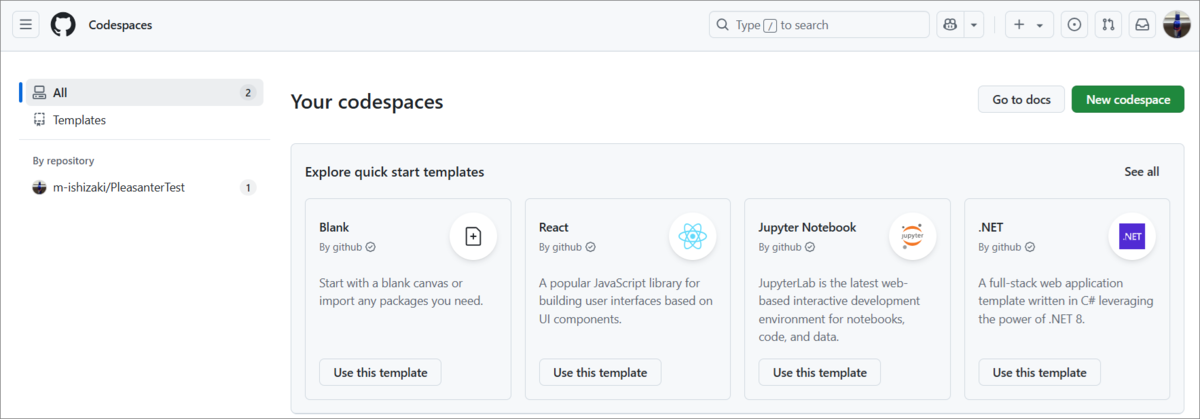Click Go to docs button
The image size is (1200, 419).
(1021, 99)
